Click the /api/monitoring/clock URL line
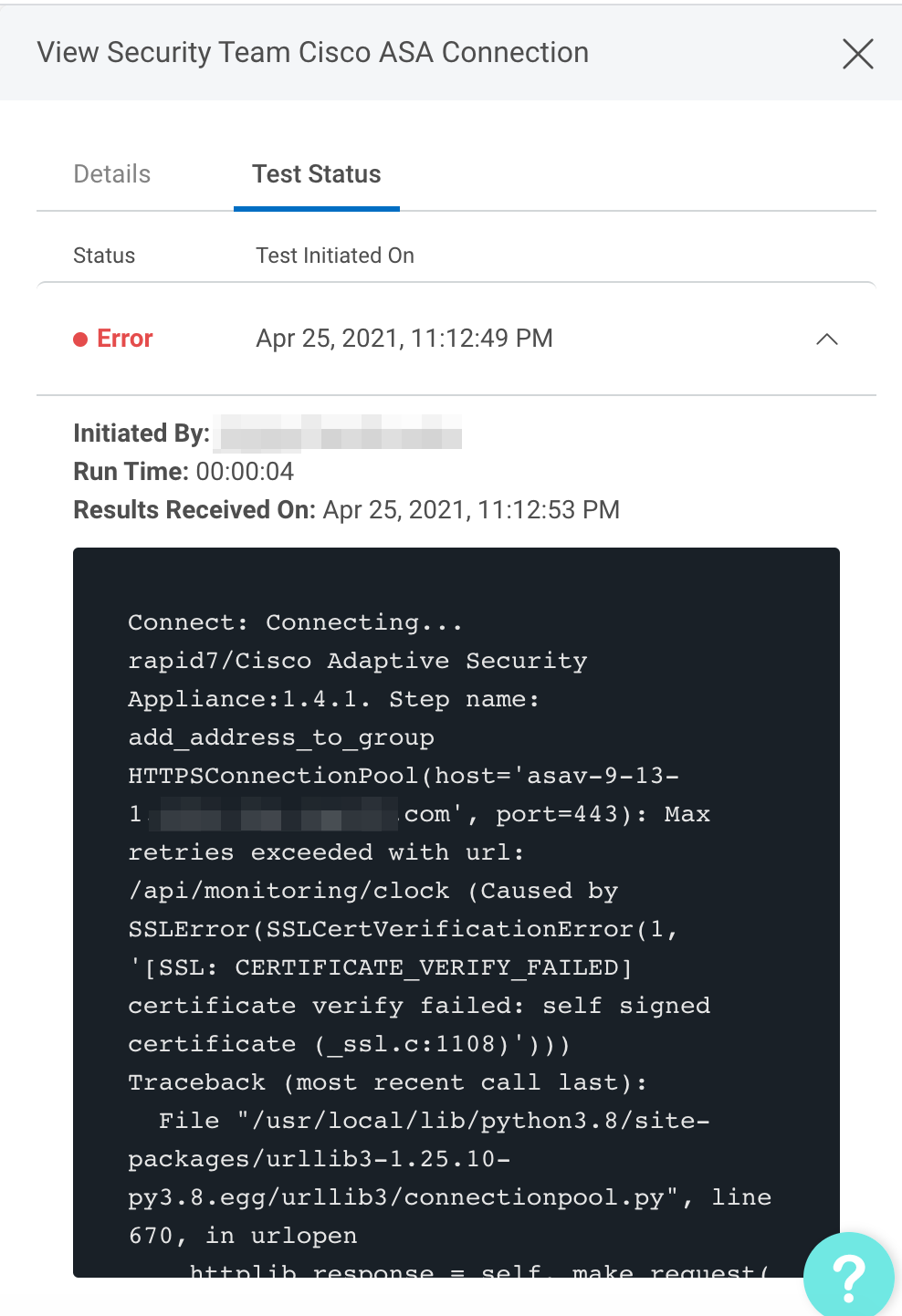The image size is (902, 1316). 288,891
